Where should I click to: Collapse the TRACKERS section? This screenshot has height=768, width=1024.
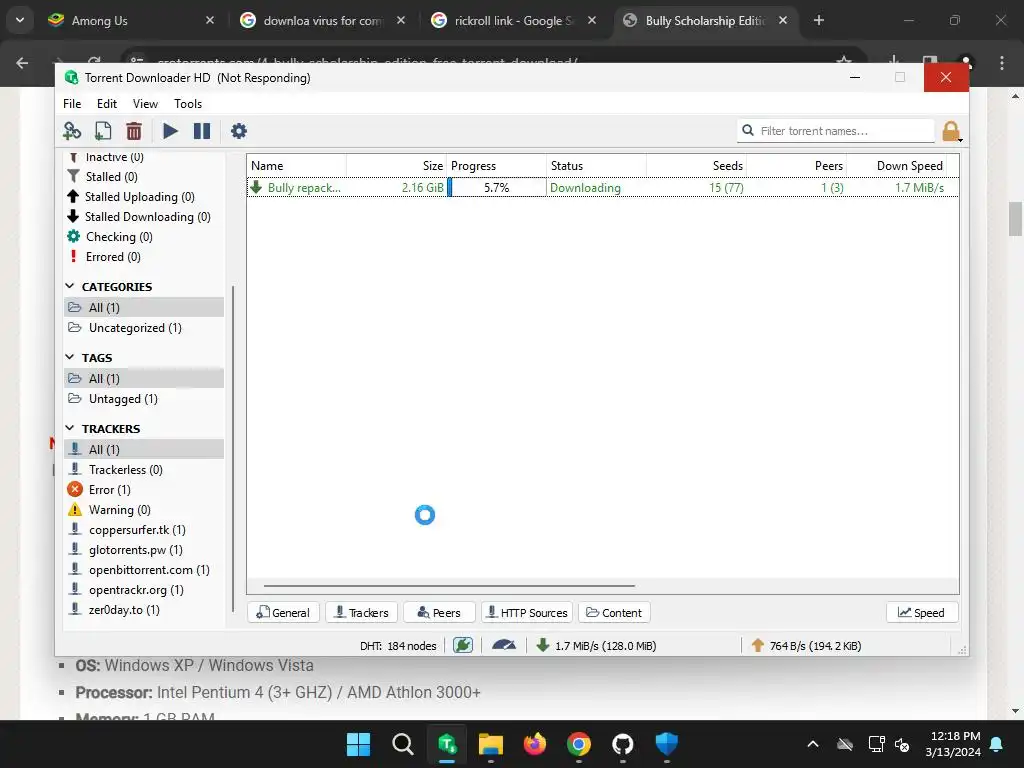pyautogui.click(x=70, y=428)
